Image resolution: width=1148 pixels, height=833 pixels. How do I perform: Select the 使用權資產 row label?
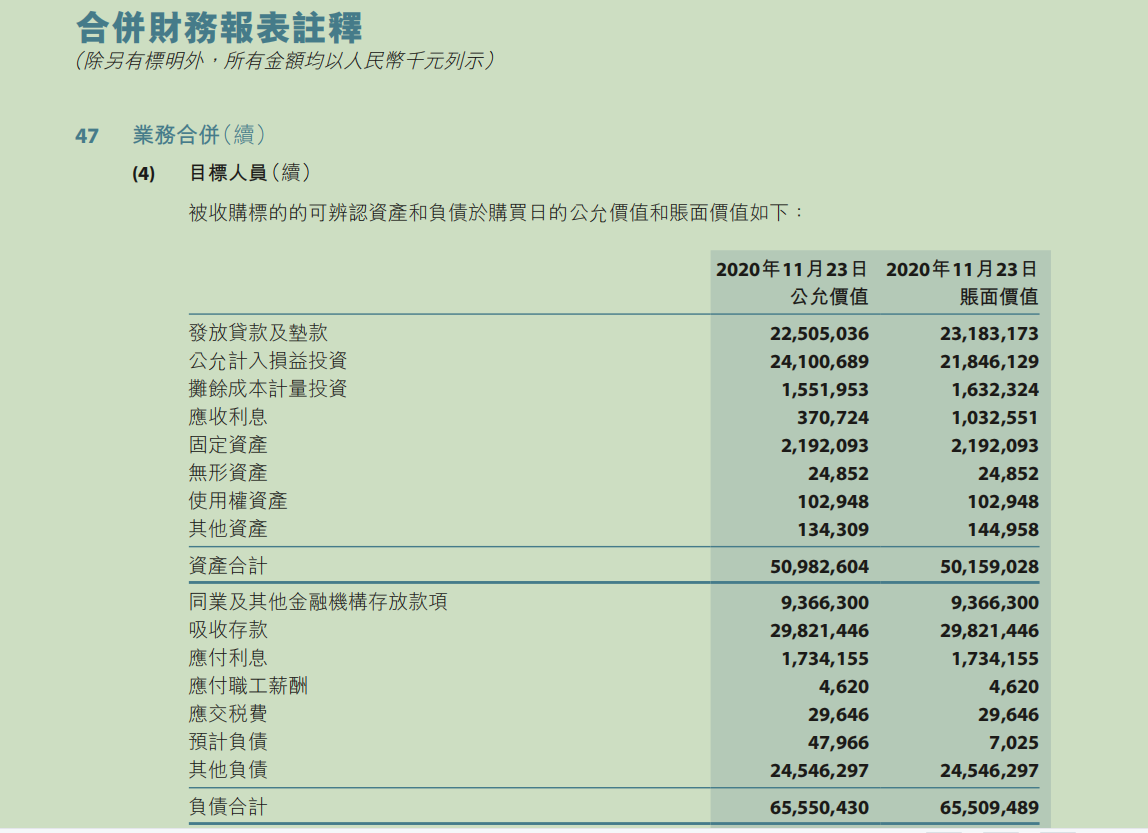coord(238,501)
